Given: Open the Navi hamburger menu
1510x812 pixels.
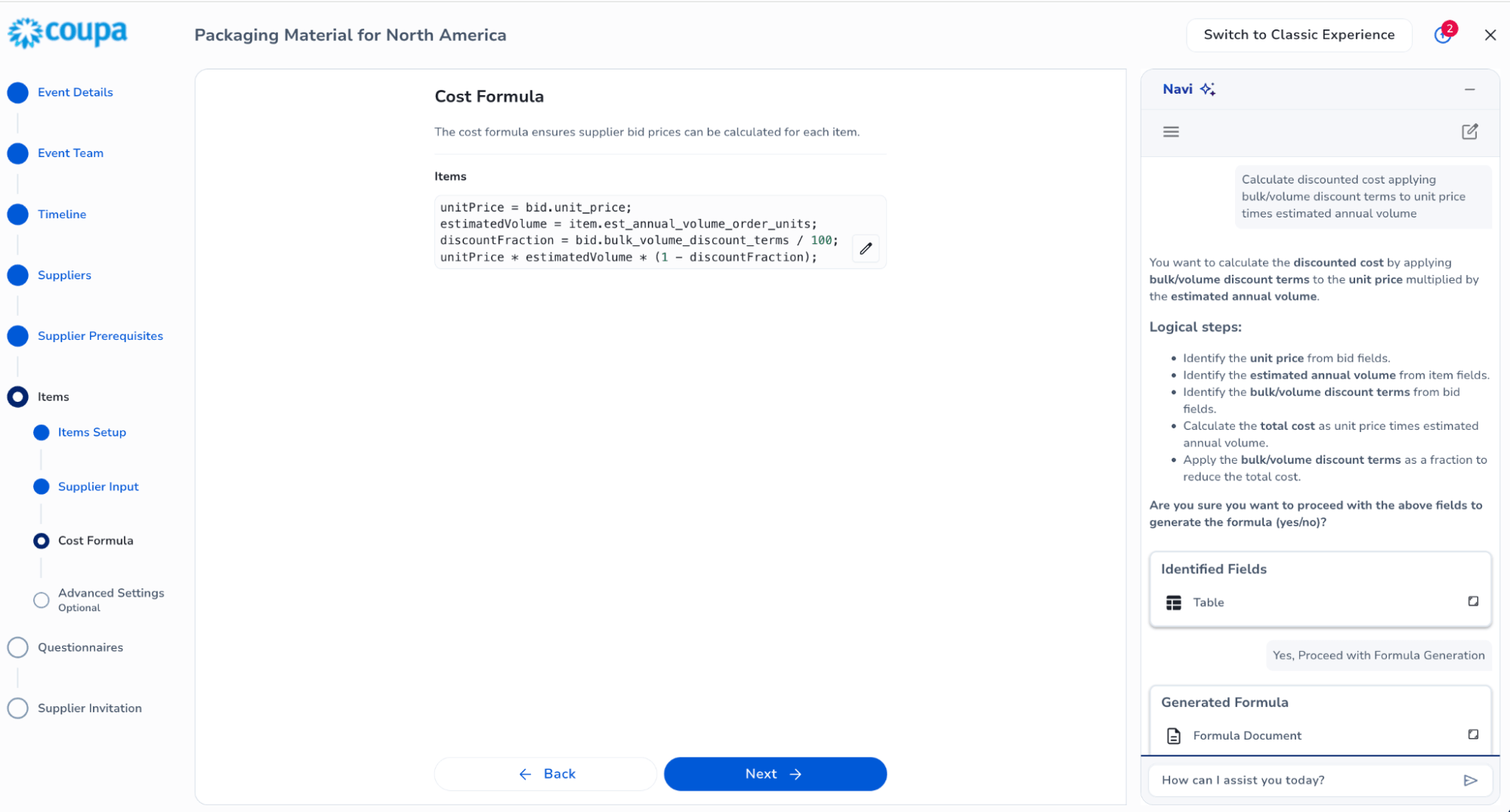Looking at the screenshot, I should [x=1171, y=131].
